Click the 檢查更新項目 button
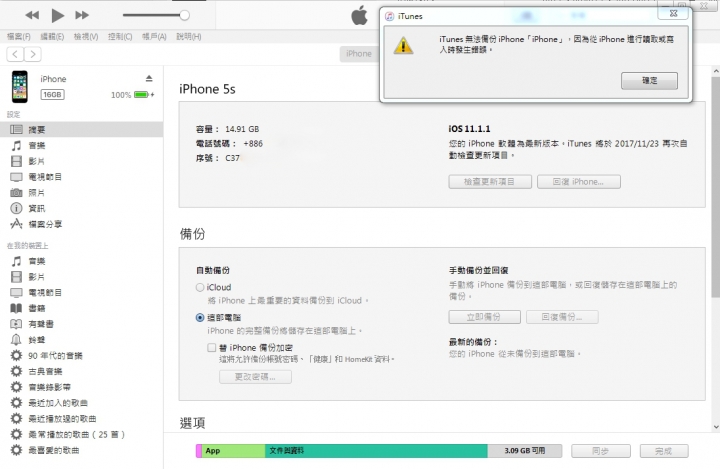Screen dimensions: 720x469 click(489, 182)
